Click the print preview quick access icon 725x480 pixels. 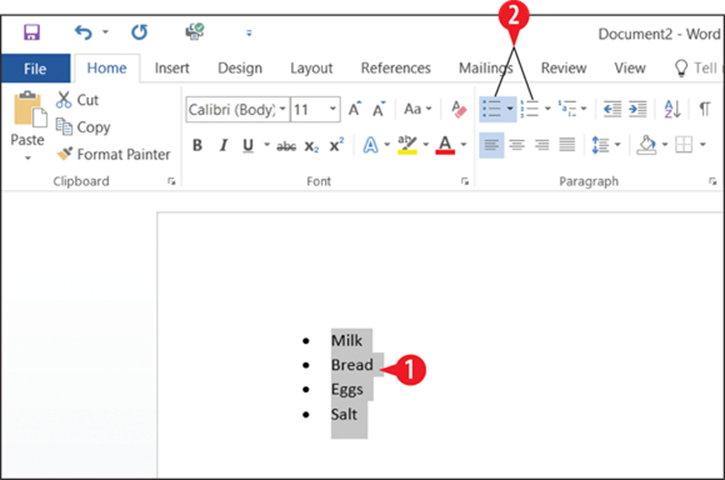pyautogui.click(x=195, y=31)
